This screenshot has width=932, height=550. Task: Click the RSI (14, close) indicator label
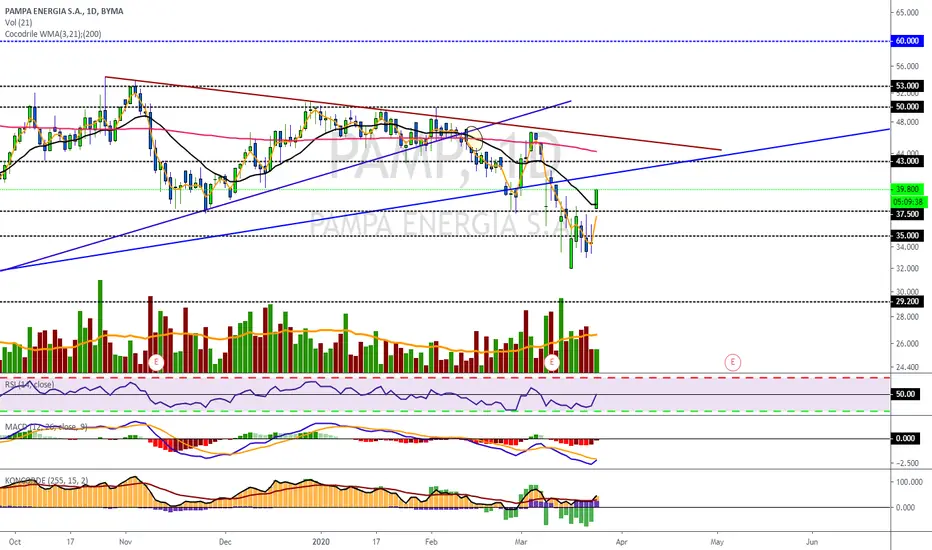(x=29, y=385)
